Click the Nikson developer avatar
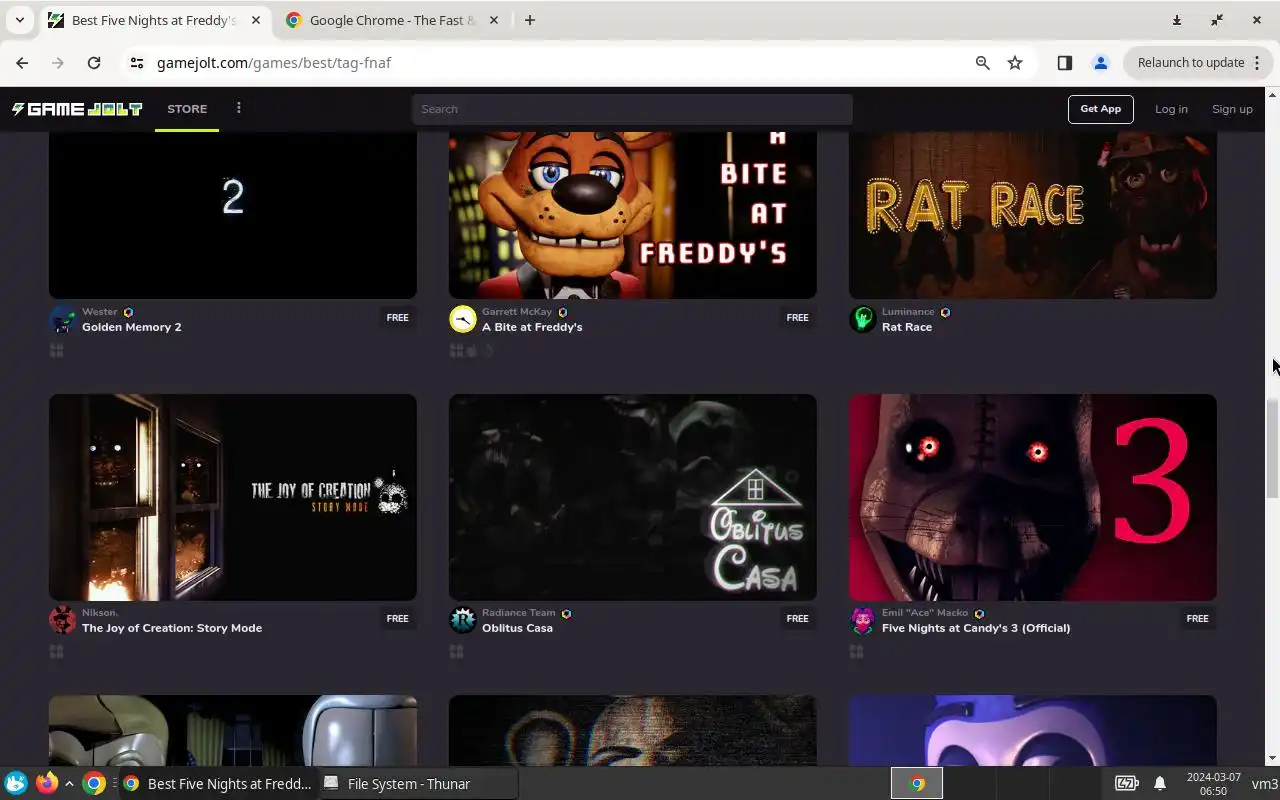The width and height of the screenshot is (1280, 800). [x=63, y=620]
